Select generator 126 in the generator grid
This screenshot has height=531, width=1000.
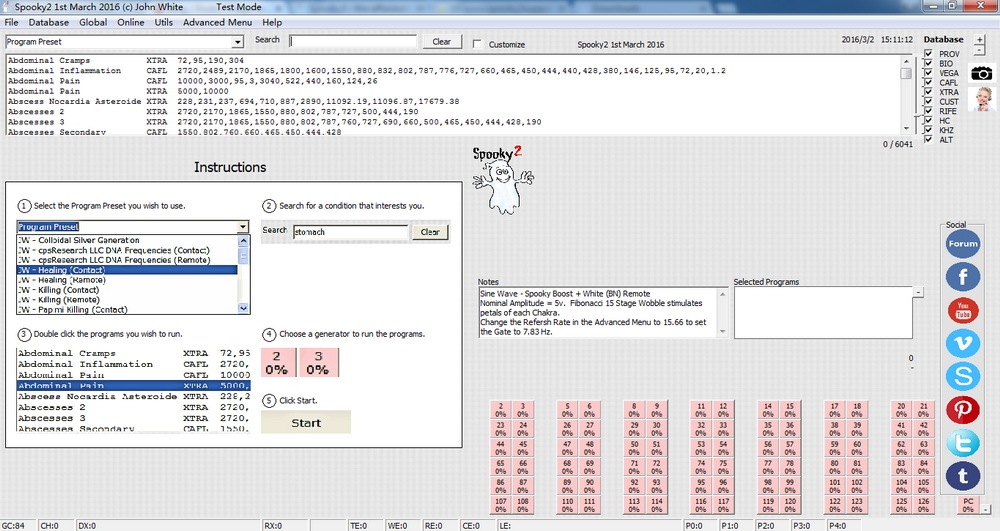[x=923, y=506]
